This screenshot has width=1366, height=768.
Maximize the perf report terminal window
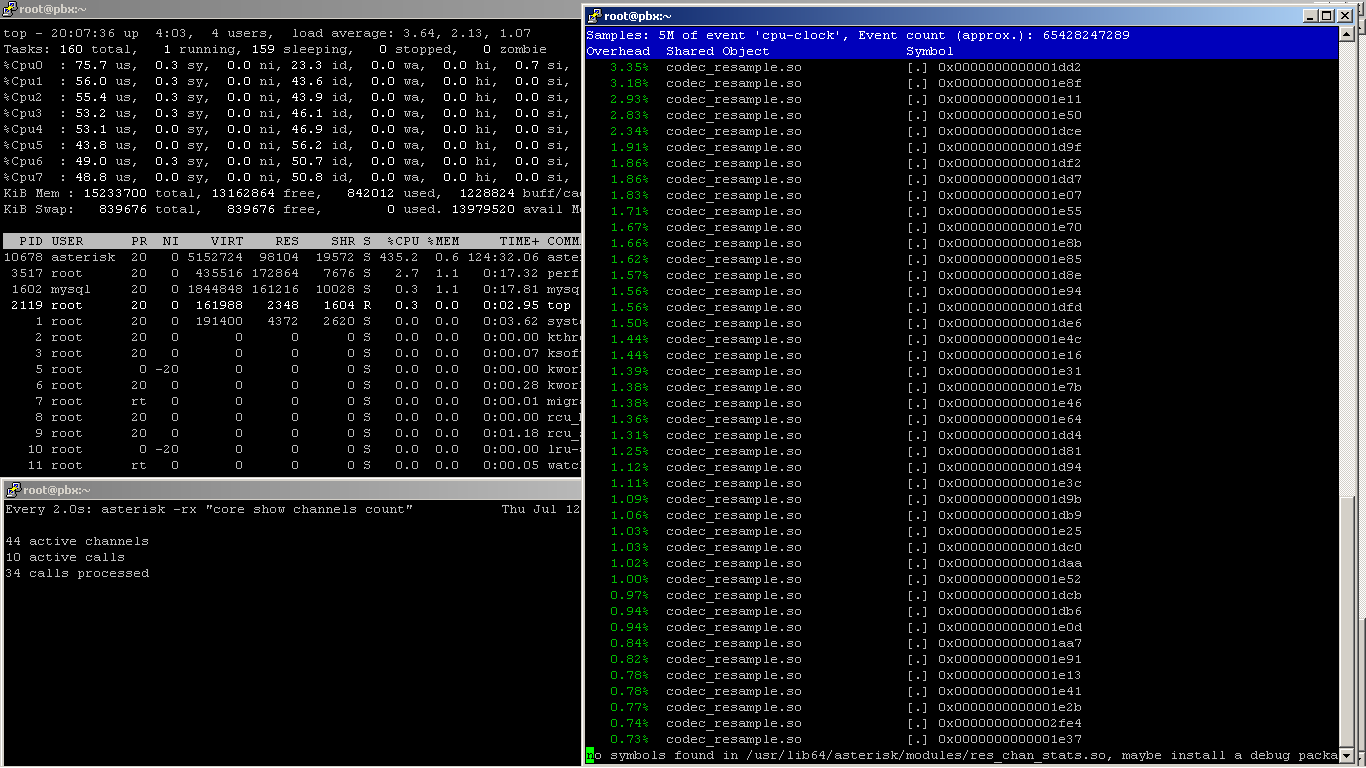[x=1328, y=16]
